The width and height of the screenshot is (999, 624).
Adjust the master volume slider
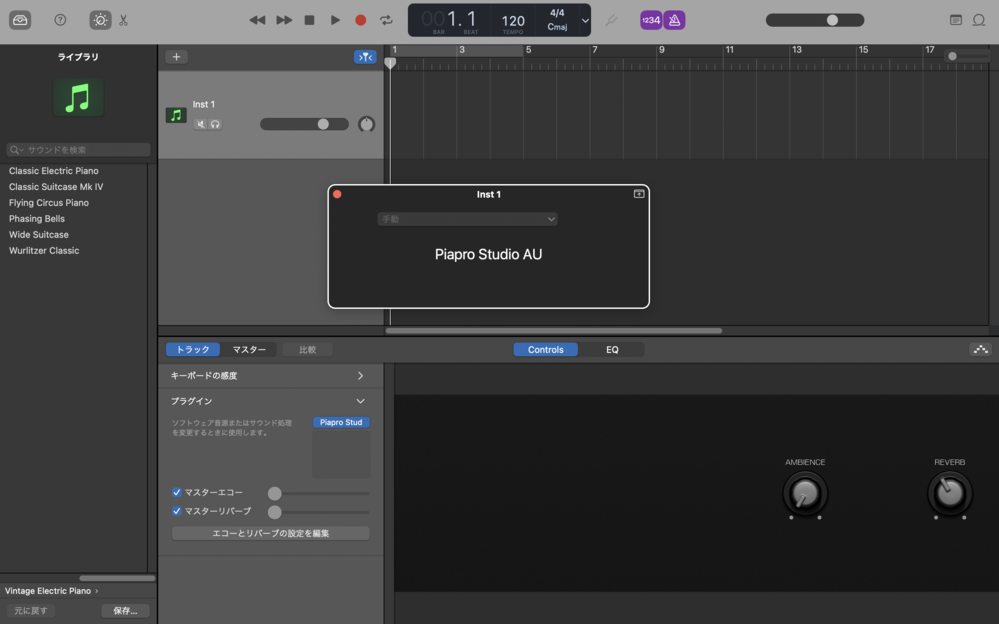point(815,20)
